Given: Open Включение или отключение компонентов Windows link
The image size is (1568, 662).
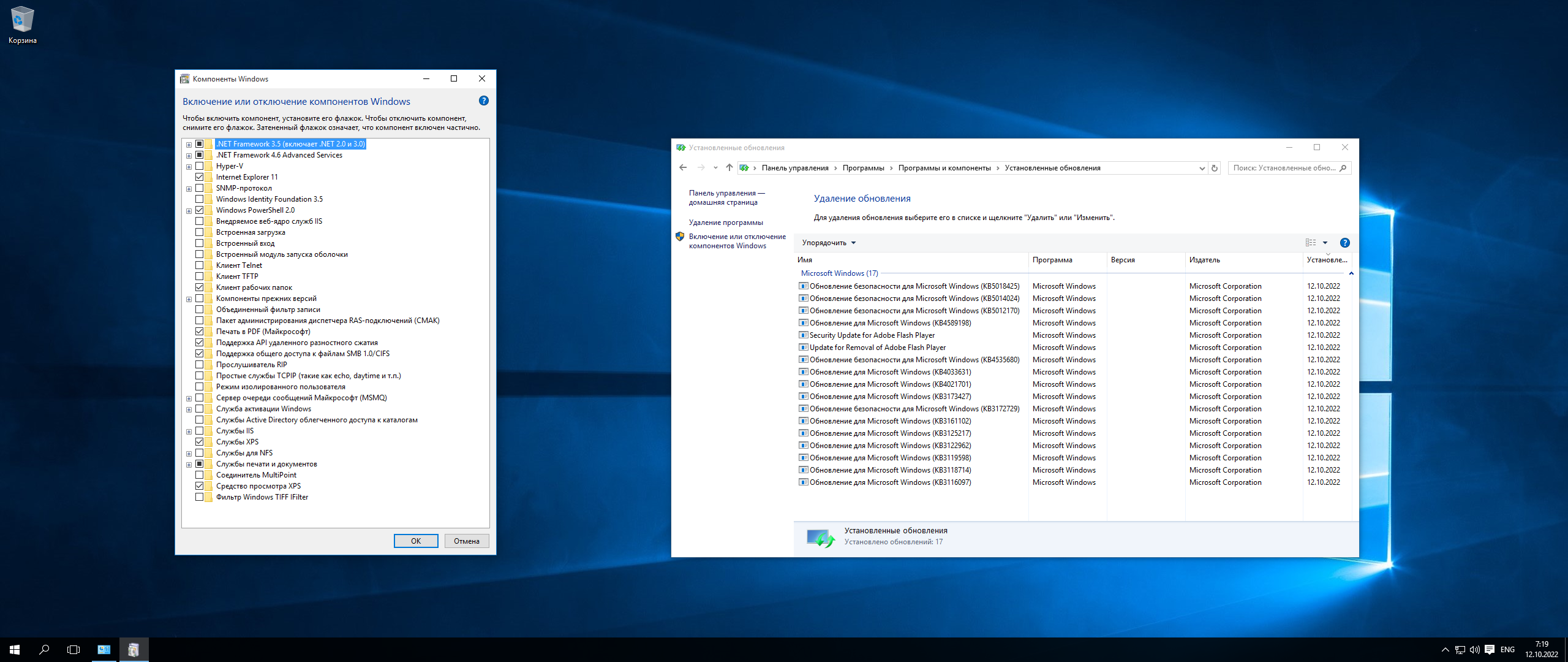Looking at the screenshot, I should [737, 241].
